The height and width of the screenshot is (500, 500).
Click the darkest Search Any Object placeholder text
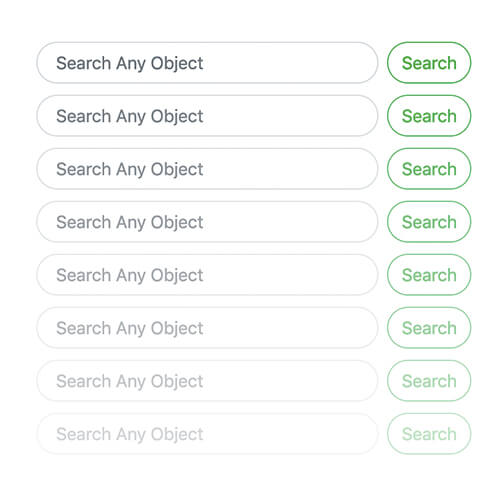coord(130,63)
